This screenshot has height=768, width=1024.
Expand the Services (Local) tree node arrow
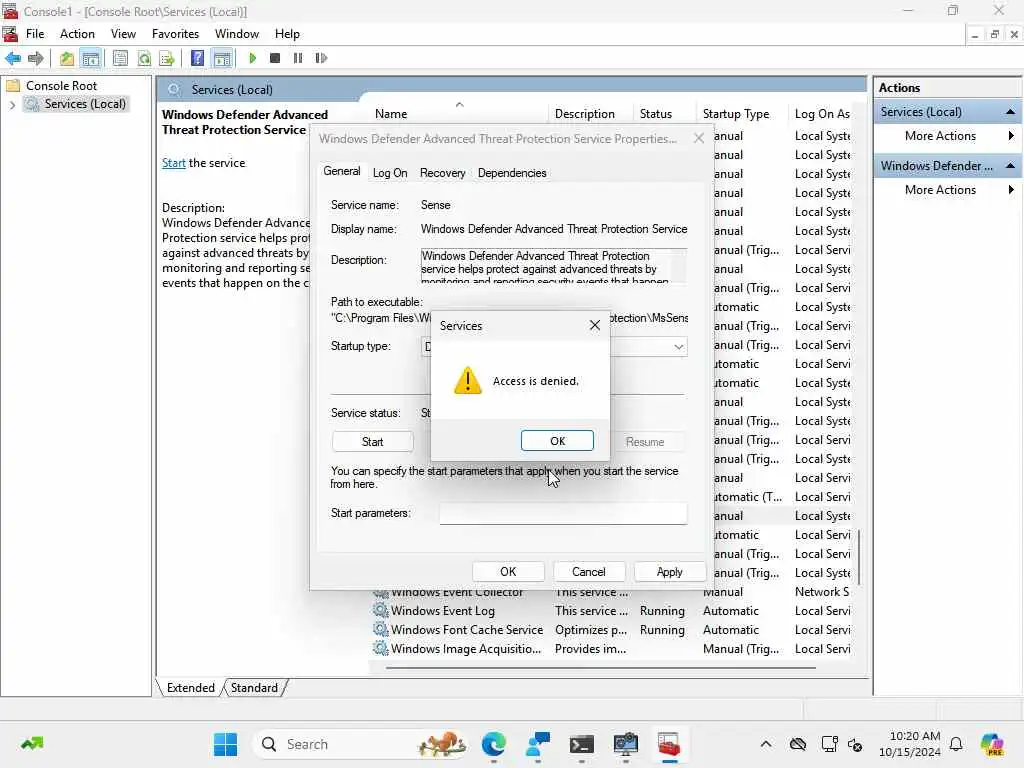click(12, 104)
